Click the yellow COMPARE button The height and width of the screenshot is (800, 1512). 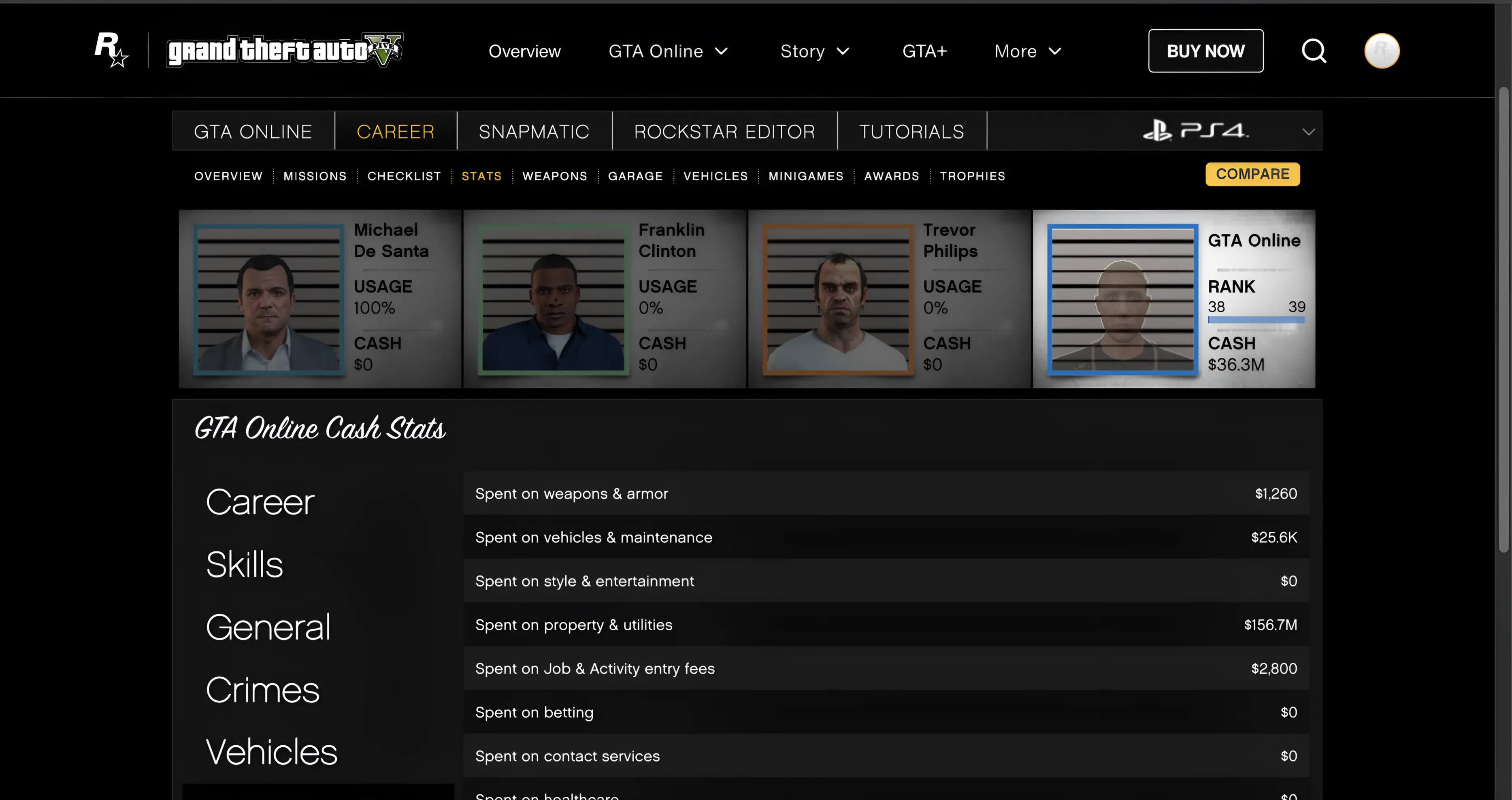click(1252, 174)
